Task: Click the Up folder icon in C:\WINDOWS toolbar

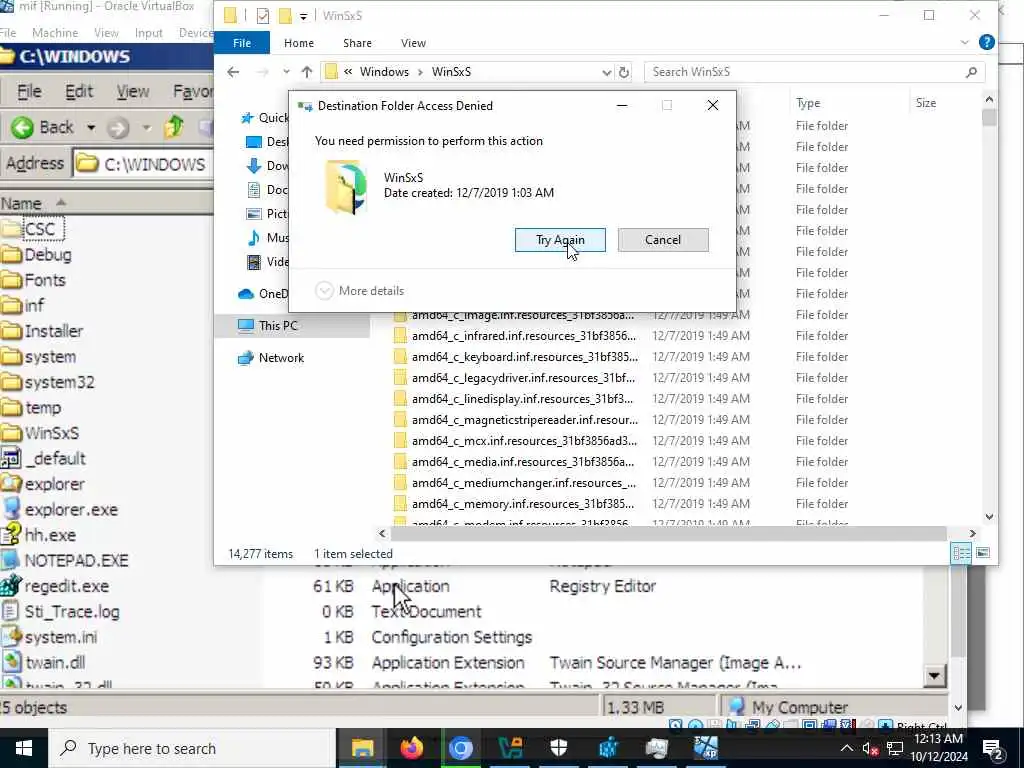Action: point(174,127)
